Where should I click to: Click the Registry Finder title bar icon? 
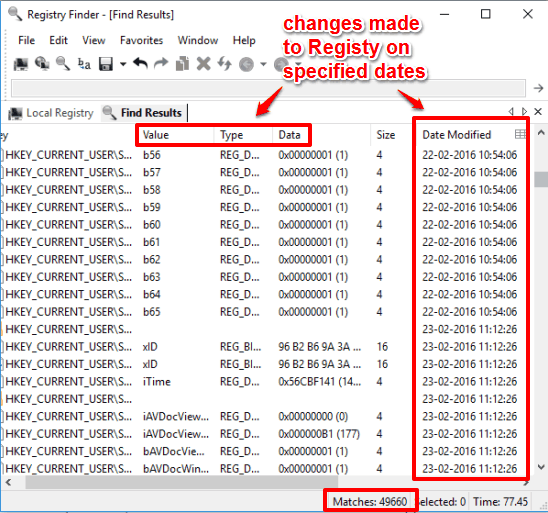(15, 15)
